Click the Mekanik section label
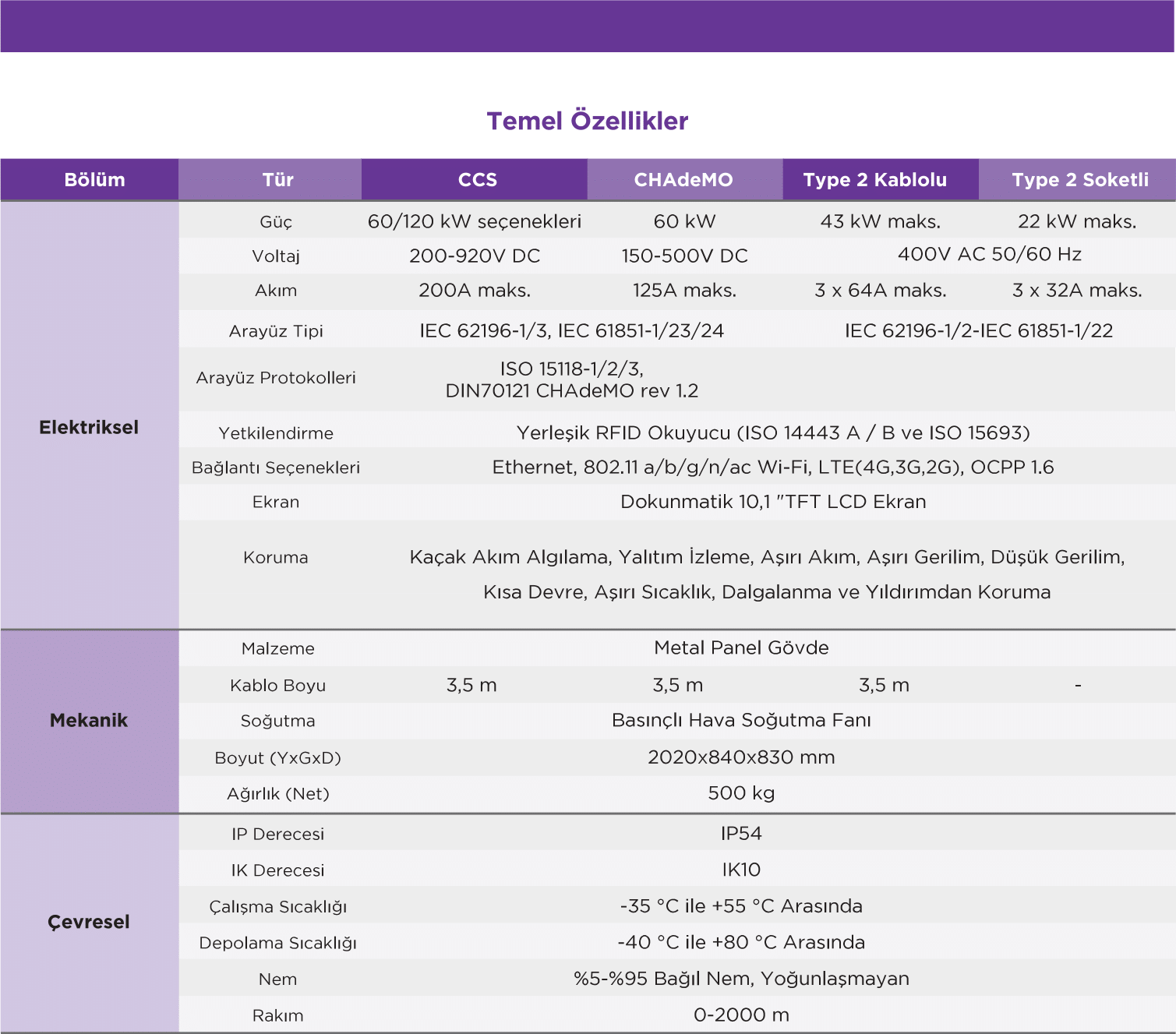This screenshot has width=1176, height=1034. click(89, 720)
